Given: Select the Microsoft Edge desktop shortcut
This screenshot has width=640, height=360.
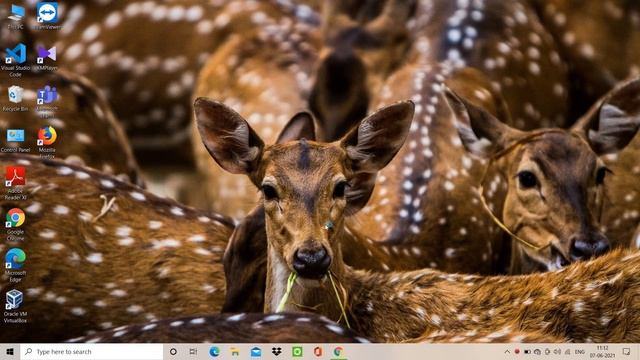Looking at the screenshot, I should [x=16, y=265].
